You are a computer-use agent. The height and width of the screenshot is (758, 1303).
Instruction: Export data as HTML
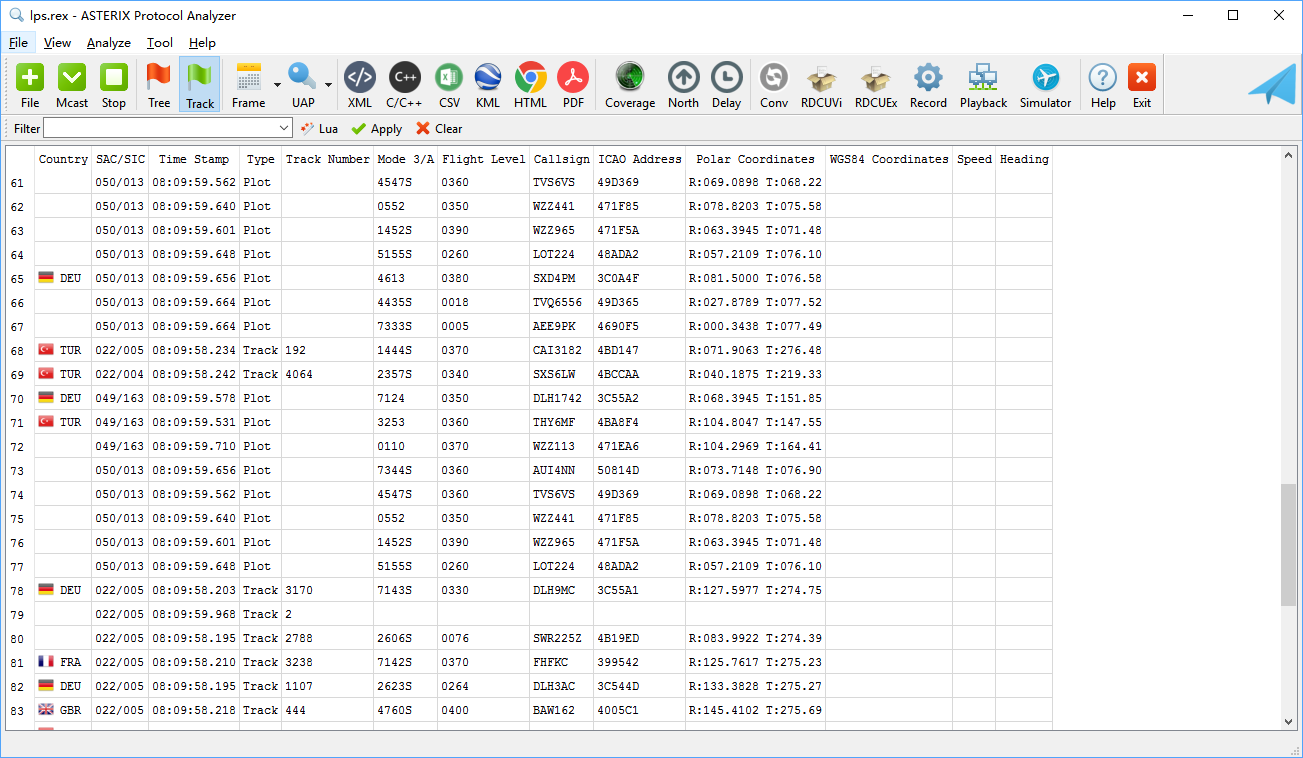click(531, 85)
